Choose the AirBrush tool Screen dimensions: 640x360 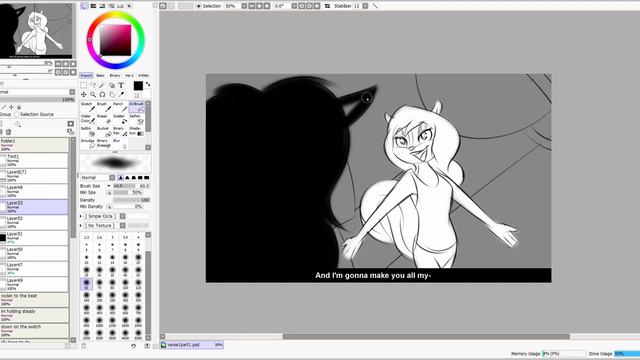(x=137, y=107)
